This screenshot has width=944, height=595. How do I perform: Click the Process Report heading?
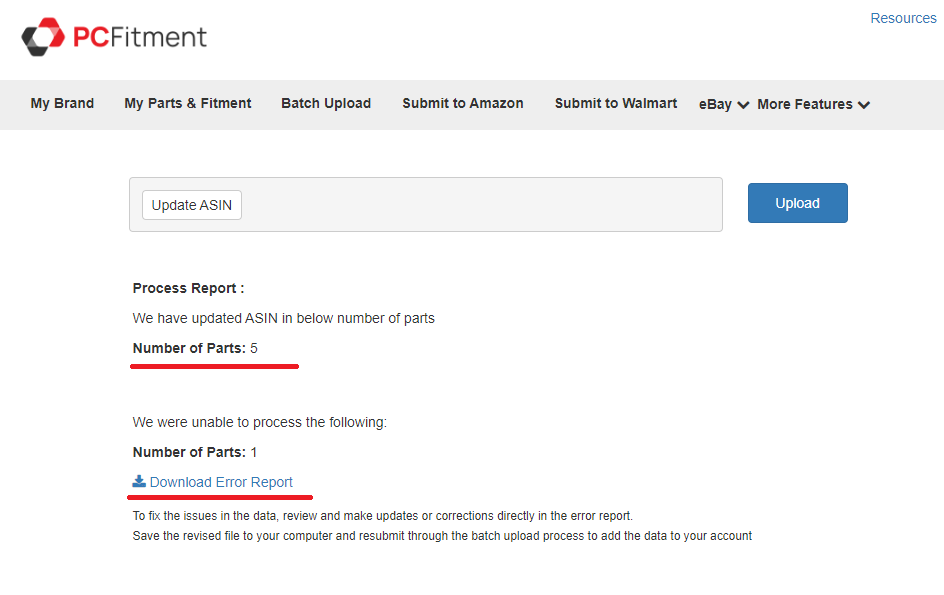pyautogui.click(x=188, y=288)
